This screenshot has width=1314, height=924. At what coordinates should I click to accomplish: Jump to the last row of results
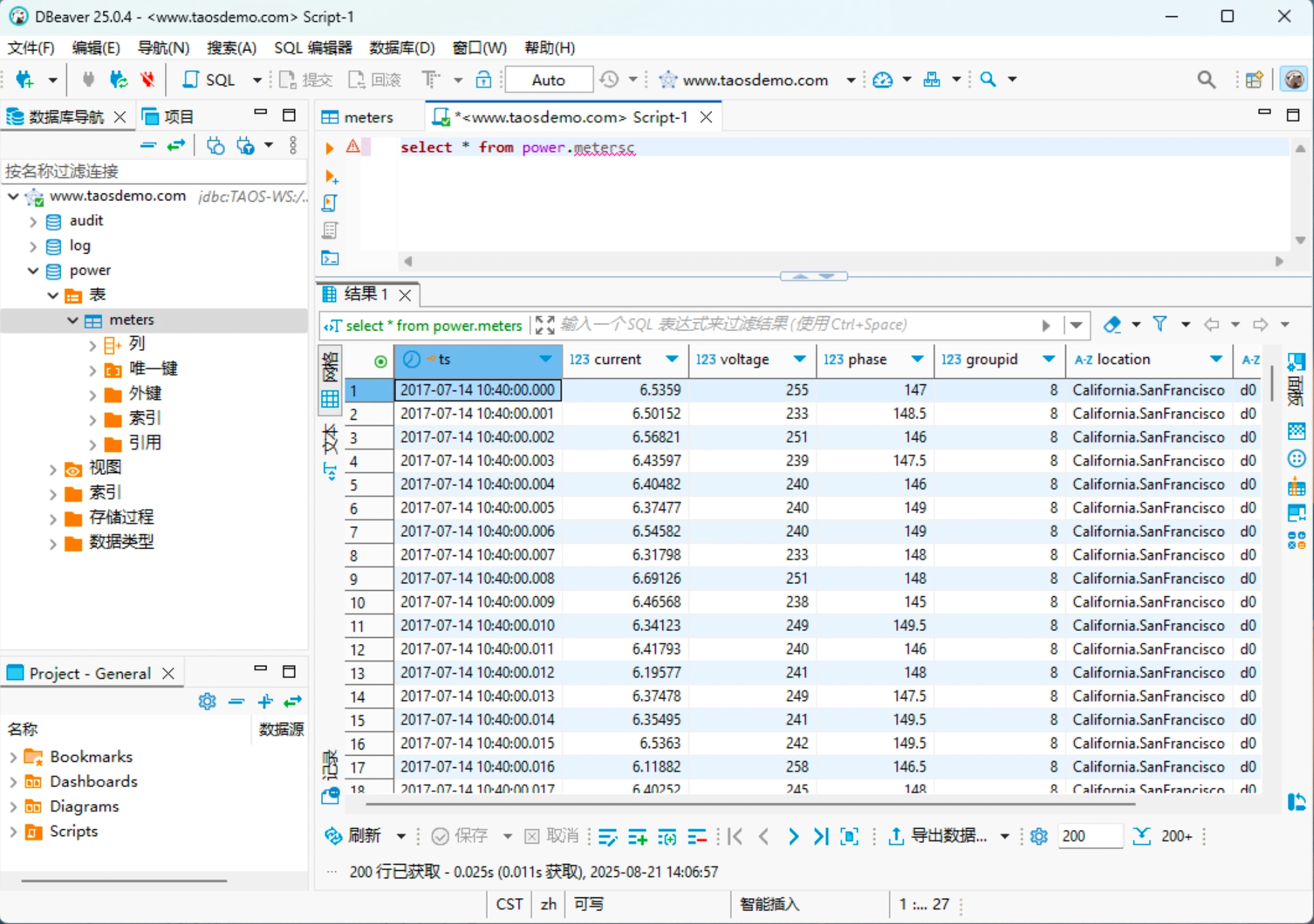click(821, 836)
